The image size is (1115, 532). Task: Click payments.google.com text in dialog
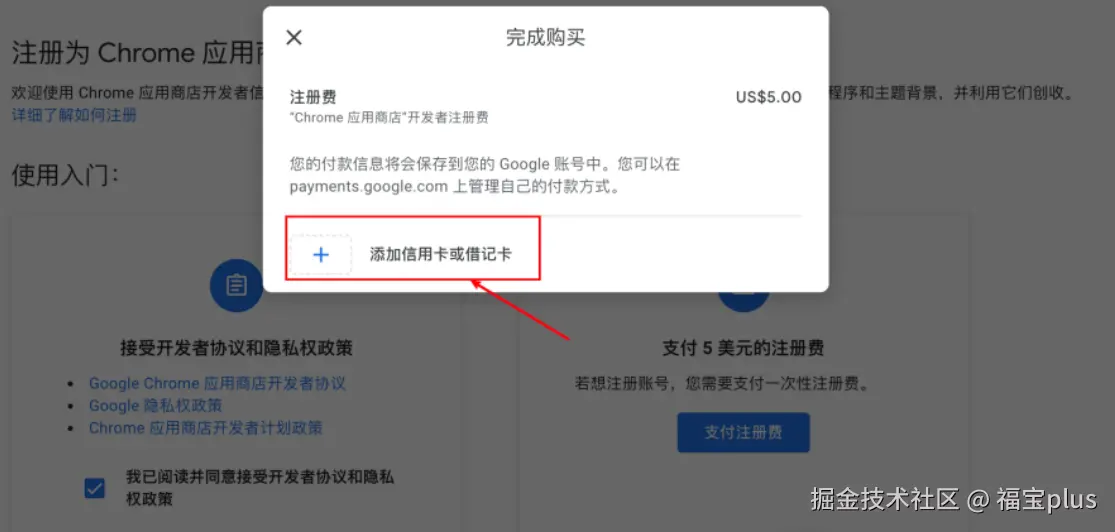click(368, 188)
